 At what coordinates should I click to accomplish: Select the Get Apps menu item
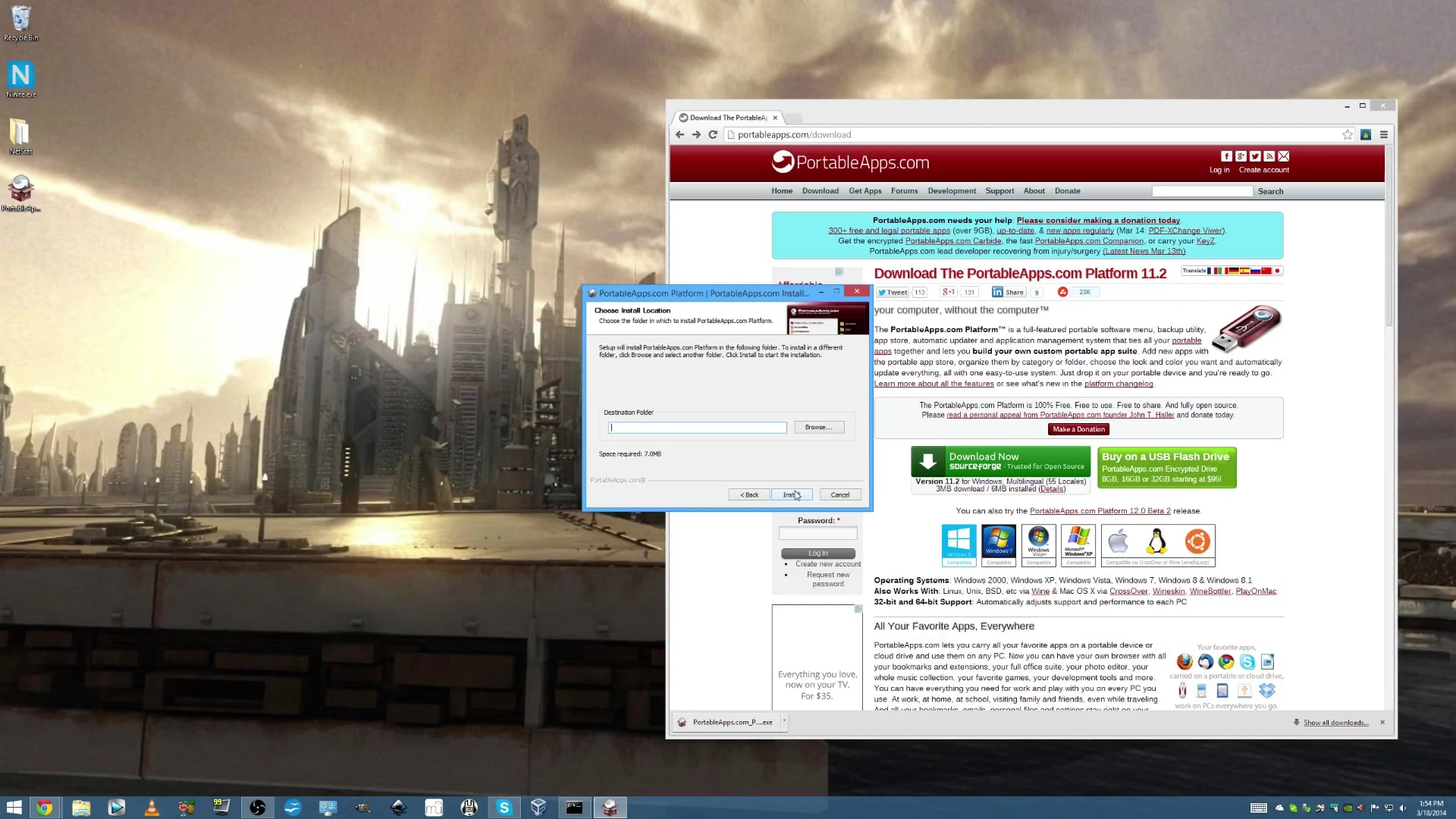pos(865,191)
